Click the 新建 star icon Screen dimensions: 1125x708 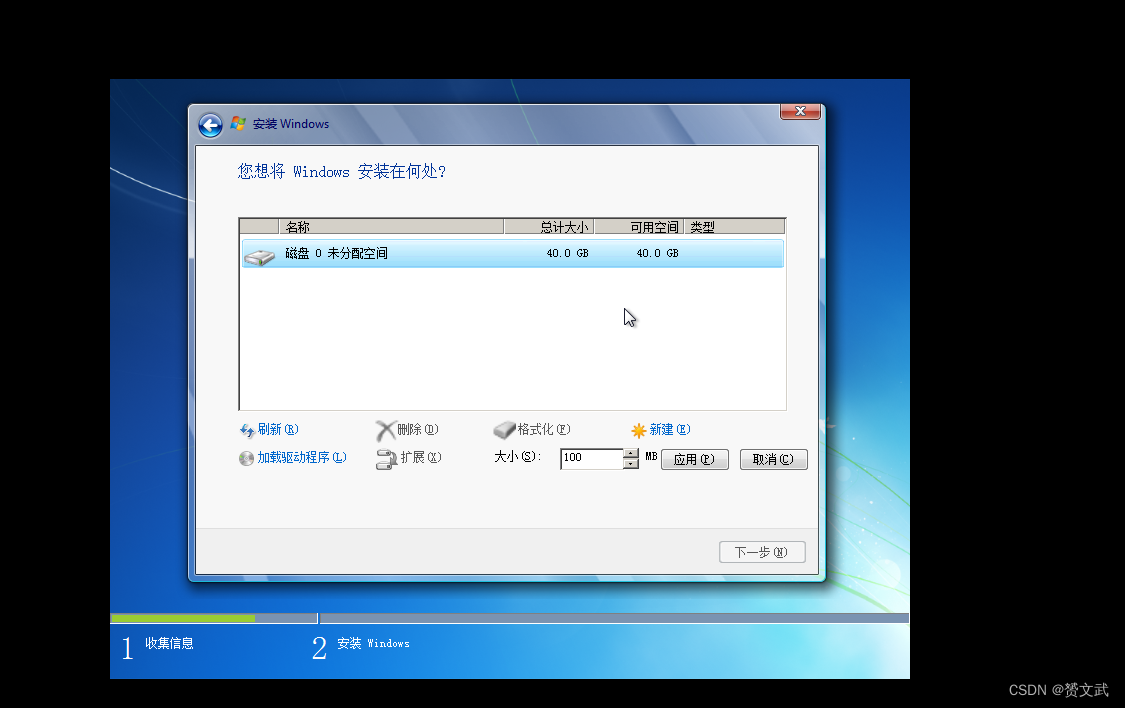click(639, 430)
